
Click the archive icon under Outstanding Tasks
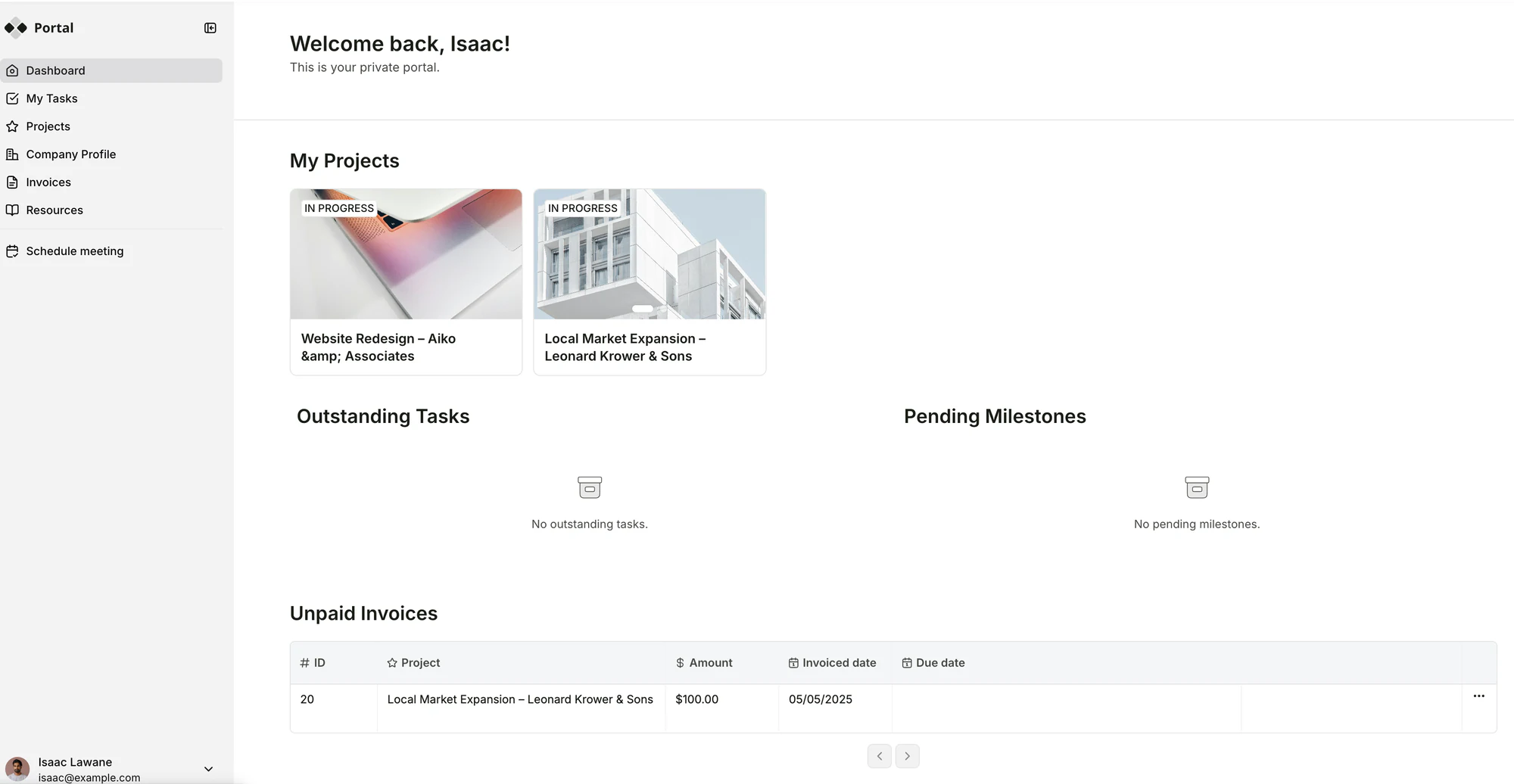pos(590,487)
